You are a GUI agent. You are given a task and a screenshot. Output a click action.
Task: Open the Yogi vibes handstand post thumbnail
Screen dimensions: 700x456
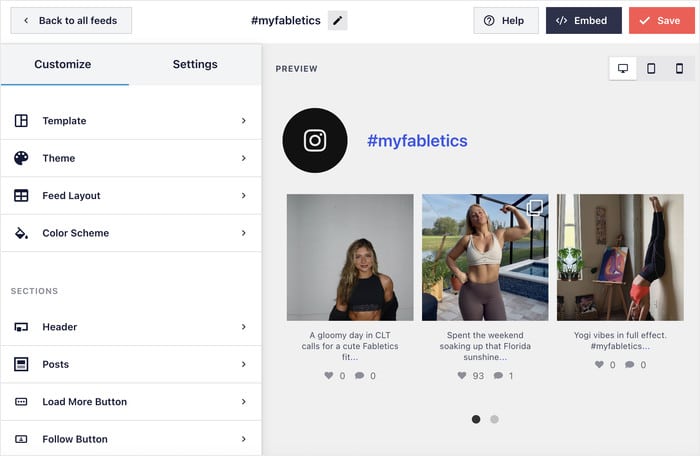[x=620, y=257]
